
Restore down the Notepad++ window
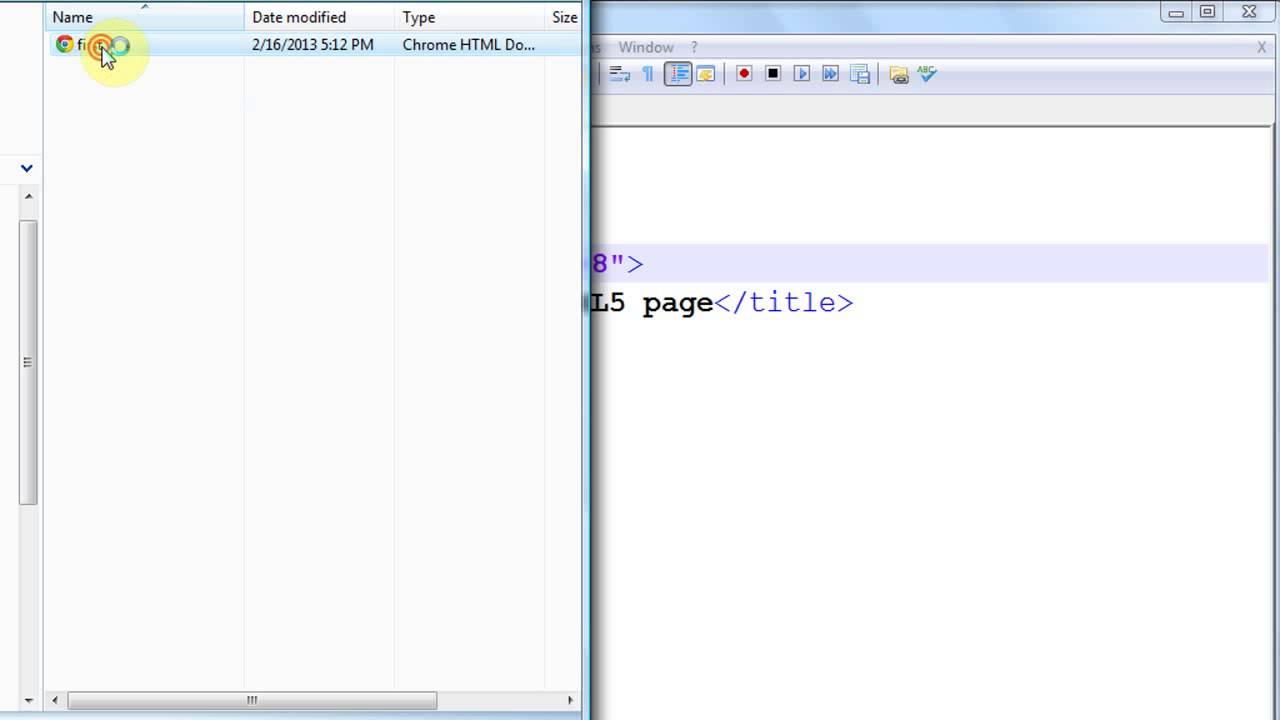(x=1208, y=12)
